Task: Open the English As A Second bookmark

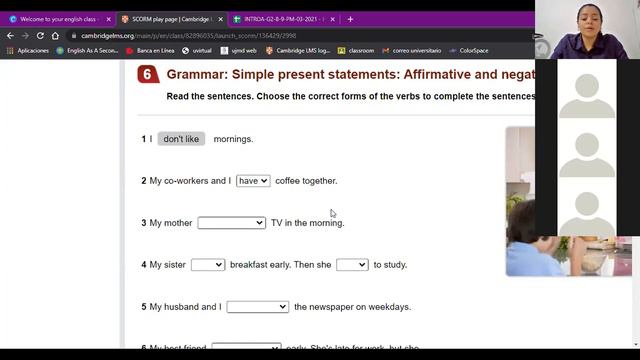Action: (x=87, y=51)
